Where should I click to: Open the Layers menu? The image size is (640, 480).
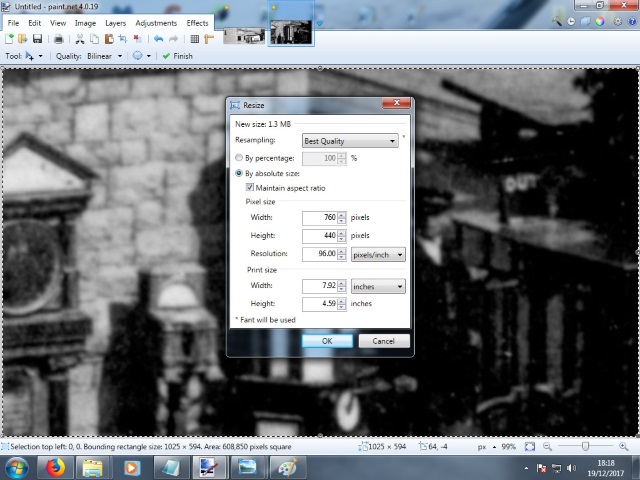tap(116, 23)
